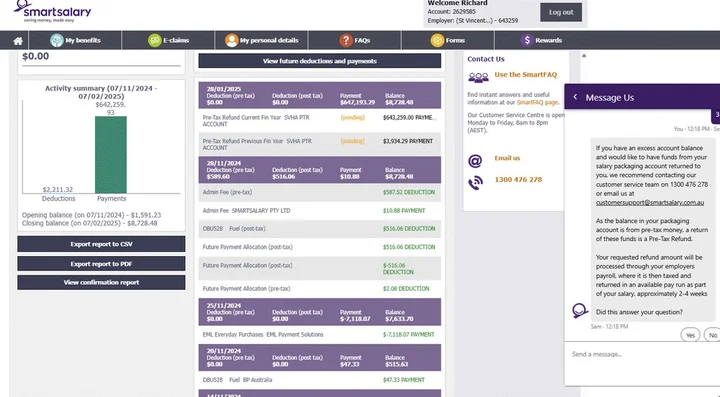Open Rewards dollar icon
The height and width of the screenshot is (397, 720).
coord(527,40)
